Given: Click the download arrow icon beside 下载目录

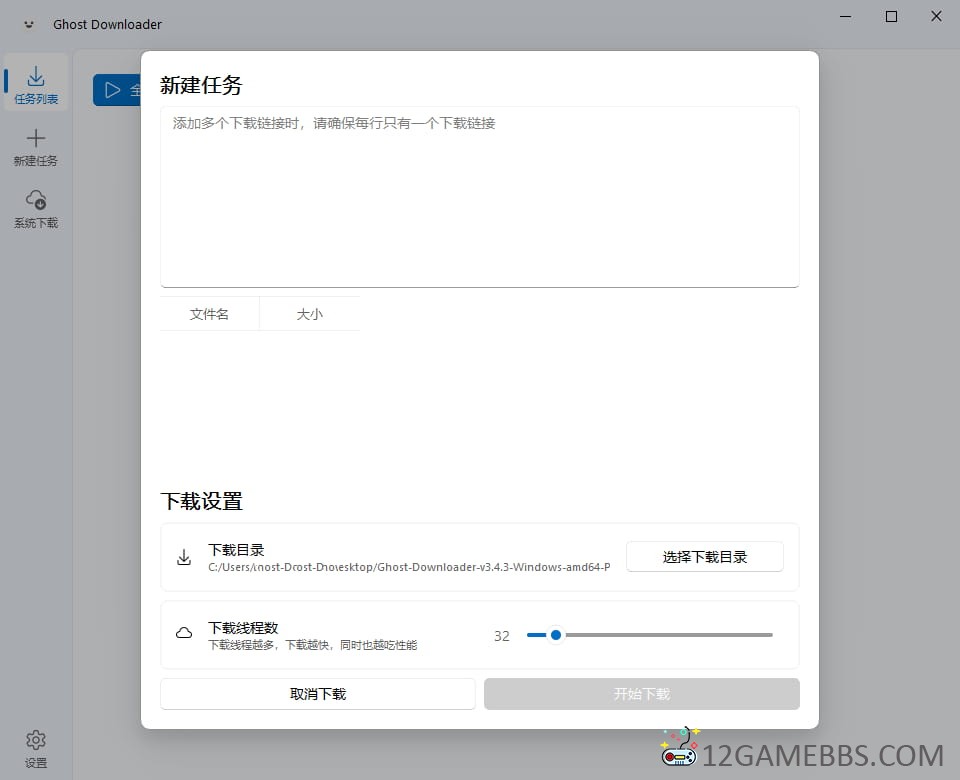Looking at the screenshot, I should coord(184,557).
